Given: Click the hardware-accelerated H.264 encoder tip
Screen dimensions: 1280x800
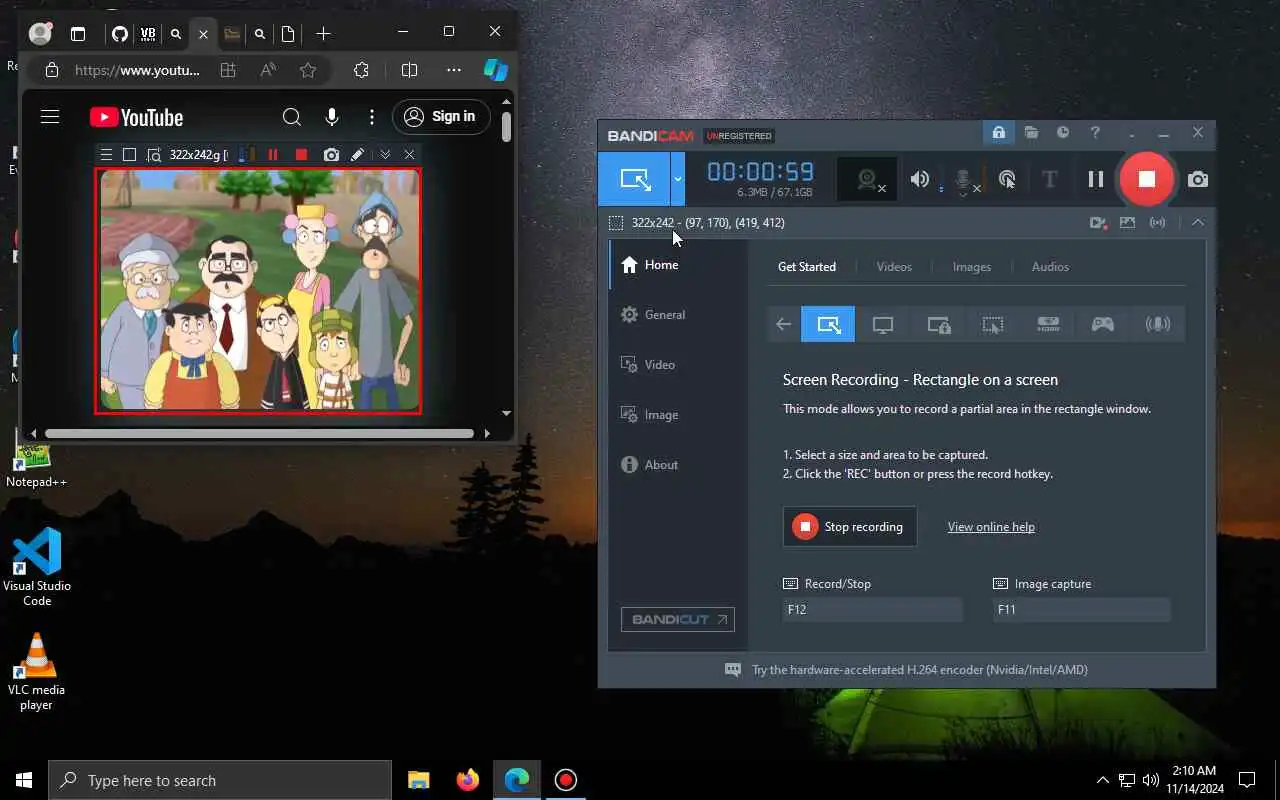Looking at the screenshot, I should (x=920, y=670).
